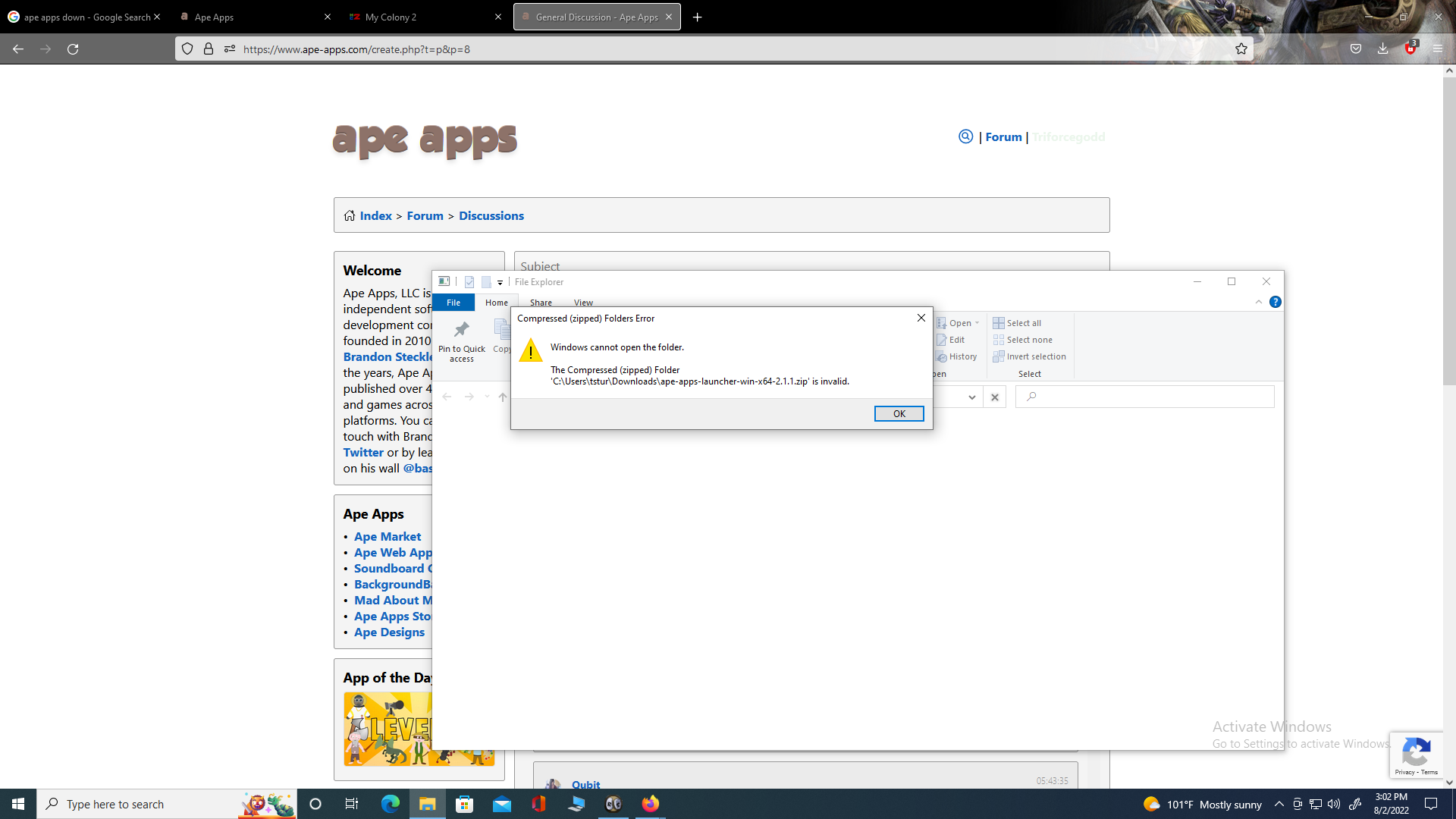
Task: Open Mail app from taskbar
Action: pos(502,804)
